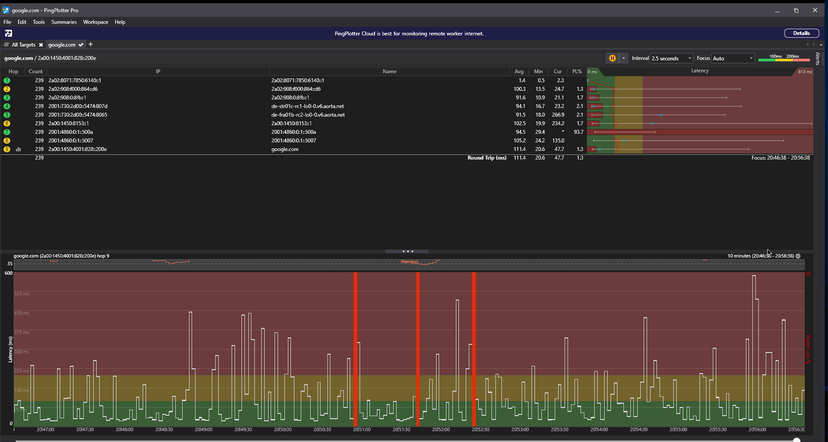Click the hop 4 green circle icon
The image size is (828, 442).
[7, 106]
